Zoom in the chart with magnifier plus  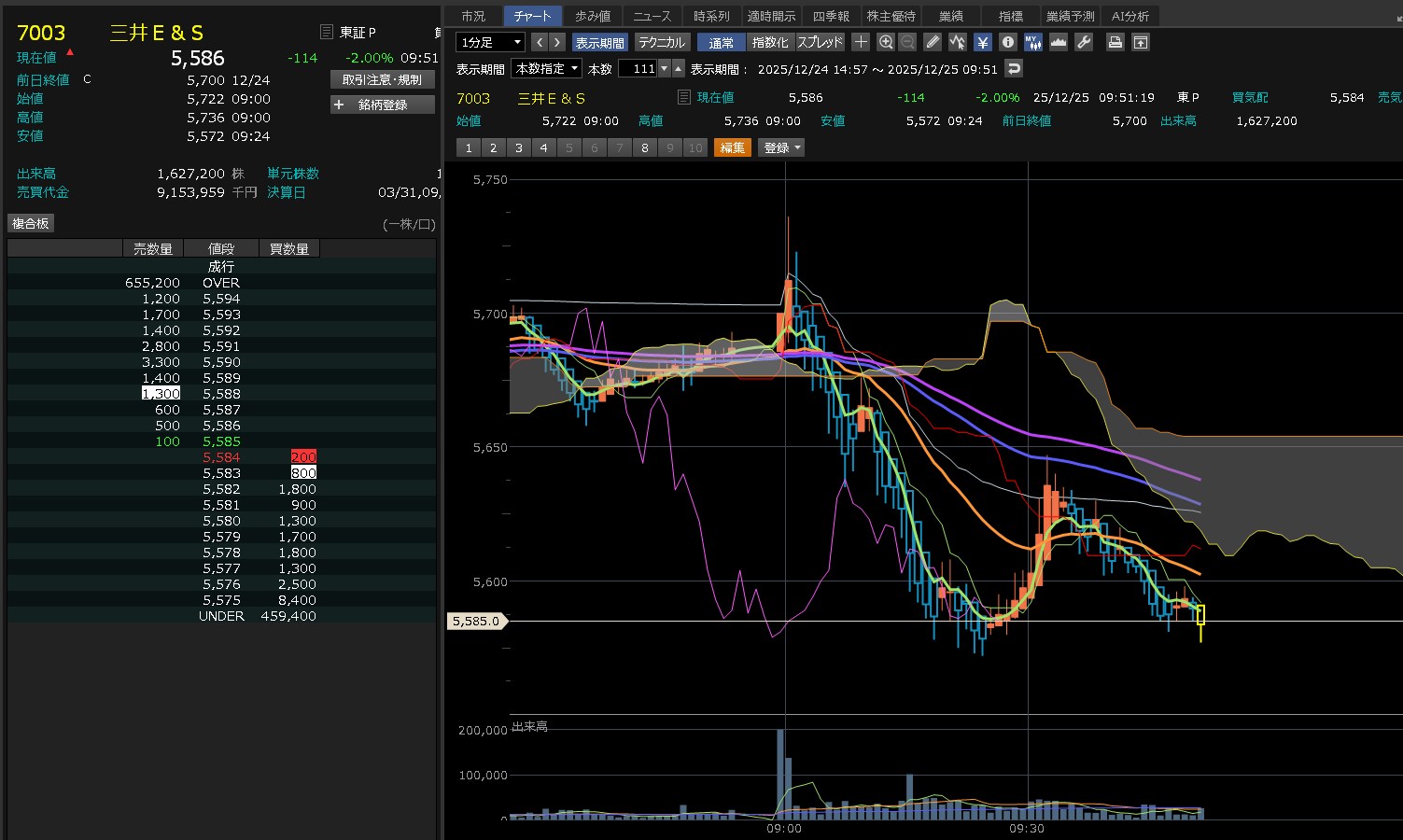coord(886,42)
